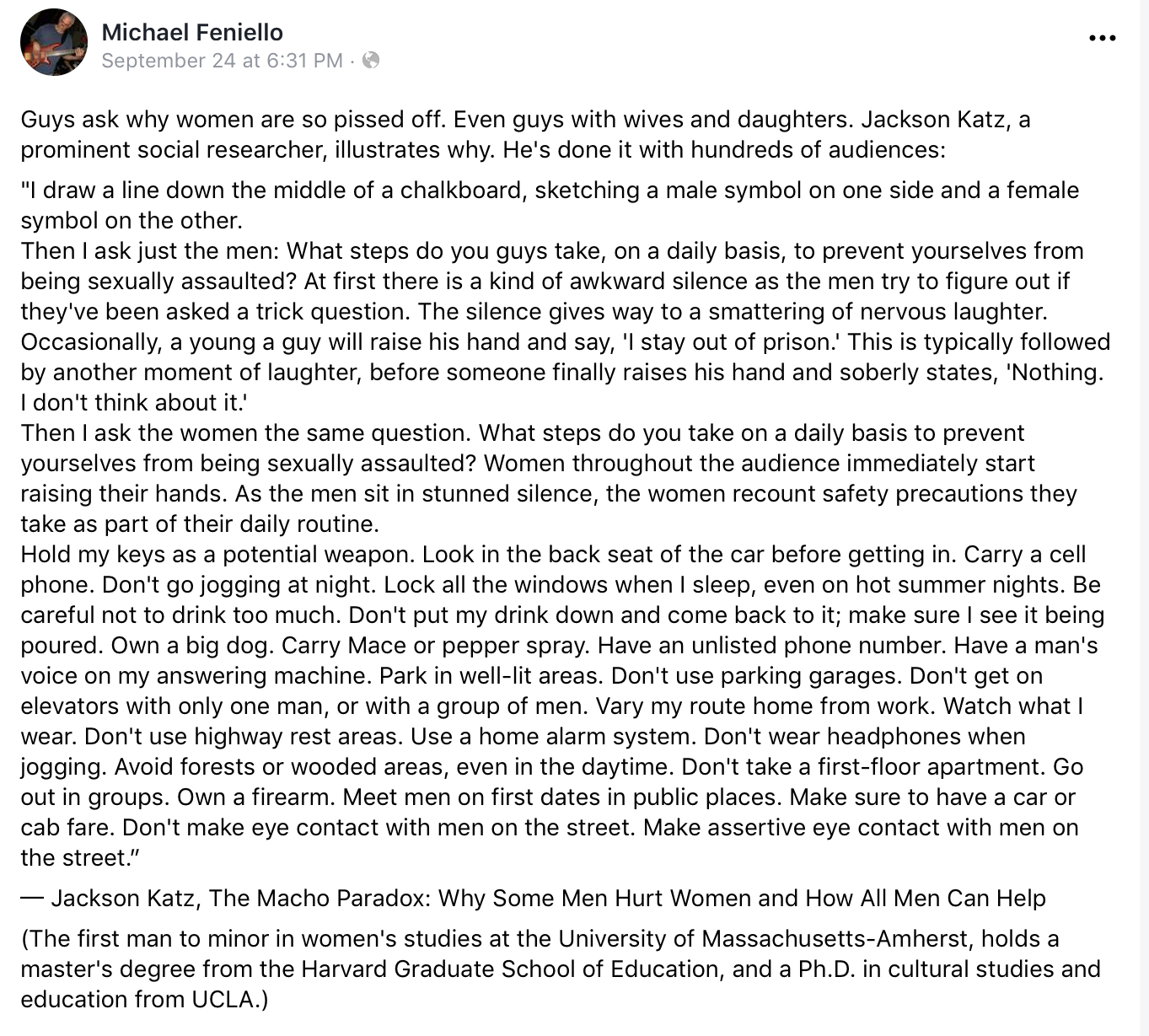
Task: Click the closing words 'the street.' of the quote
Action: click(x=79, y=858)
